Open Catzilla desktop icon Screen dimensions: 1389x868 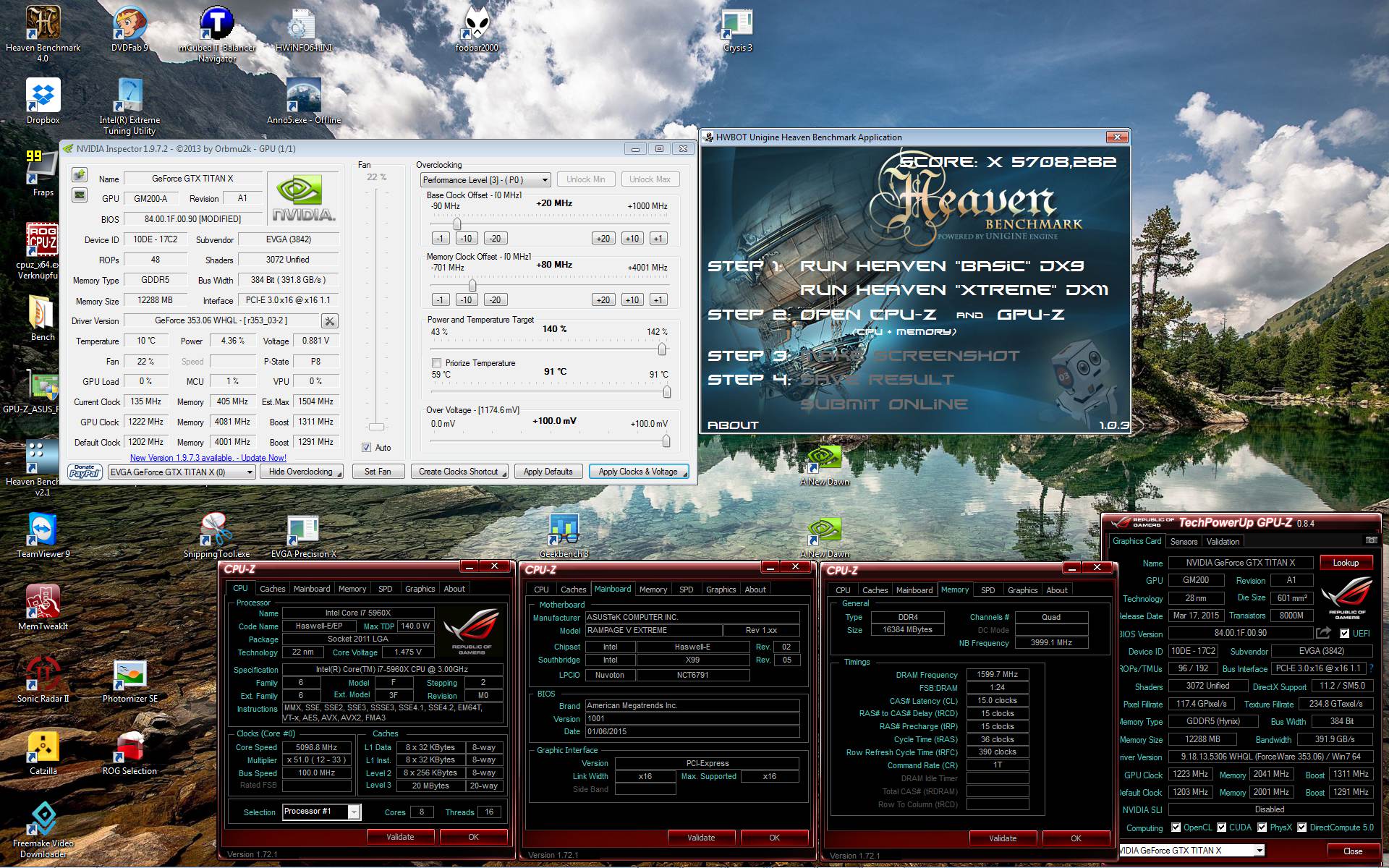pyautogui.click(x=43, y=752)
